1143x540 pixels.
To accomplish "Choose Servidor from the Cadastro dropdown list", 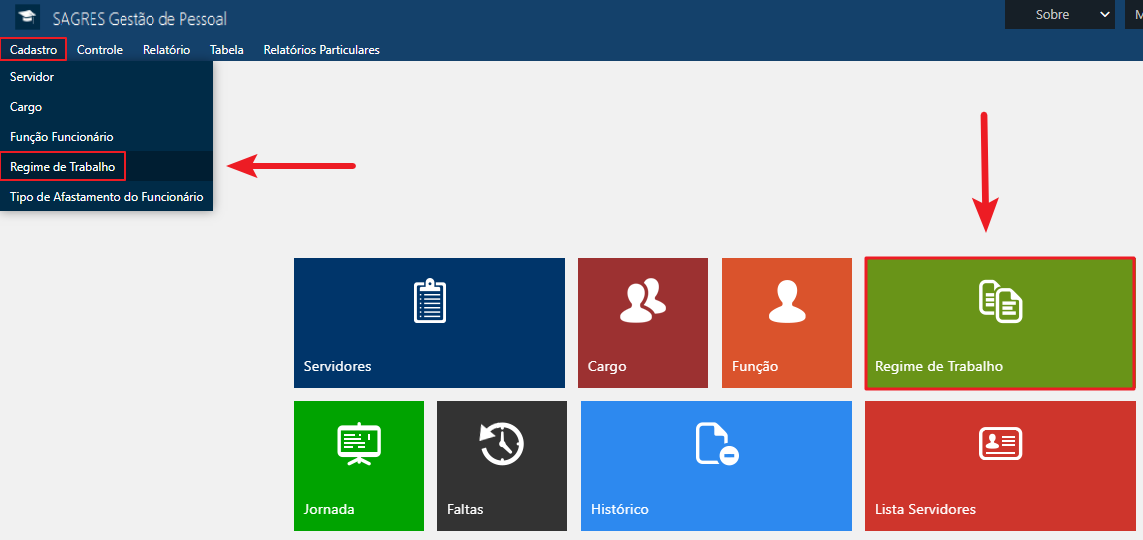I will tap(32, 77).
